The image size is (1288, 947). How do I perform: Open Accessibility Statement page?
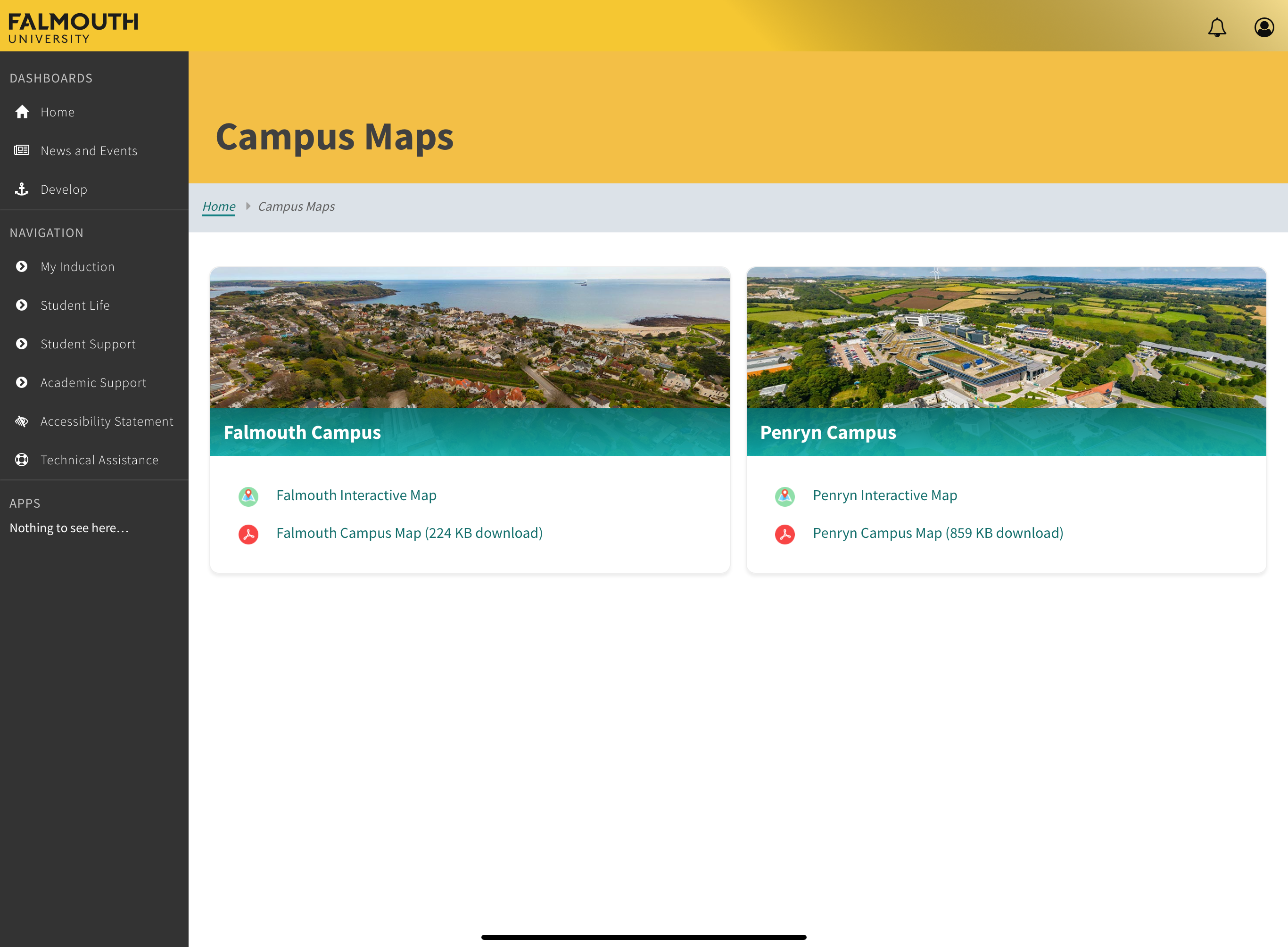click(94, 421)
